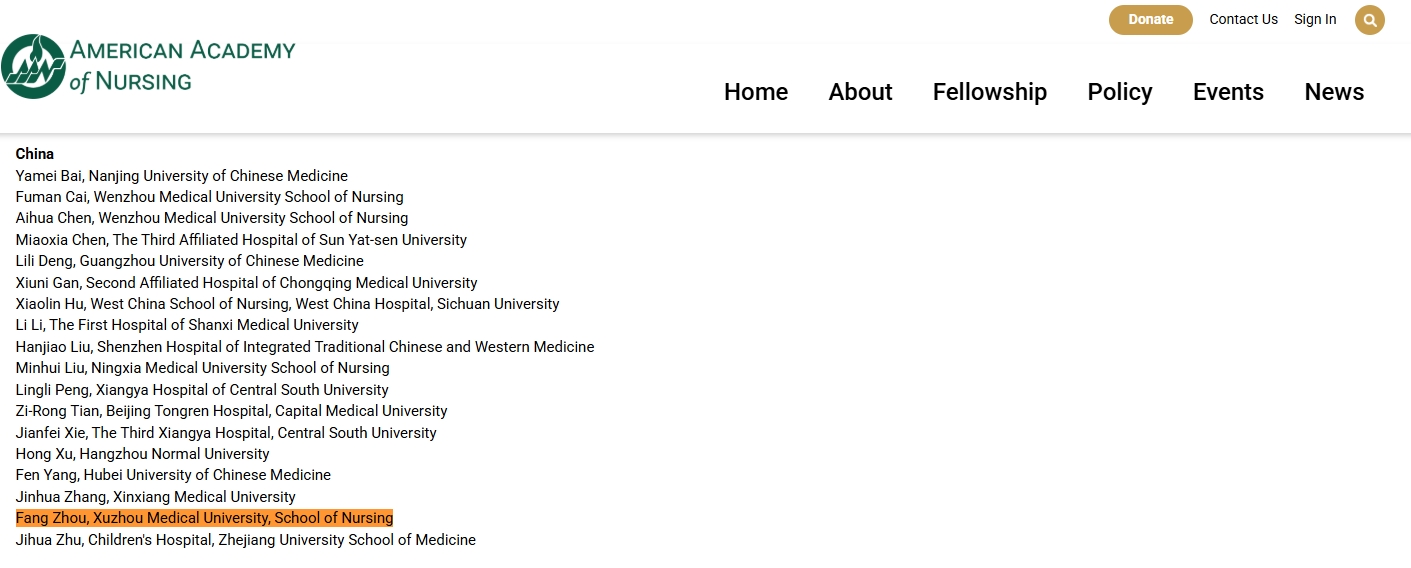Click the Xiaolin Hu, West China entry
Screen dimensions: 1411x568
288,304
